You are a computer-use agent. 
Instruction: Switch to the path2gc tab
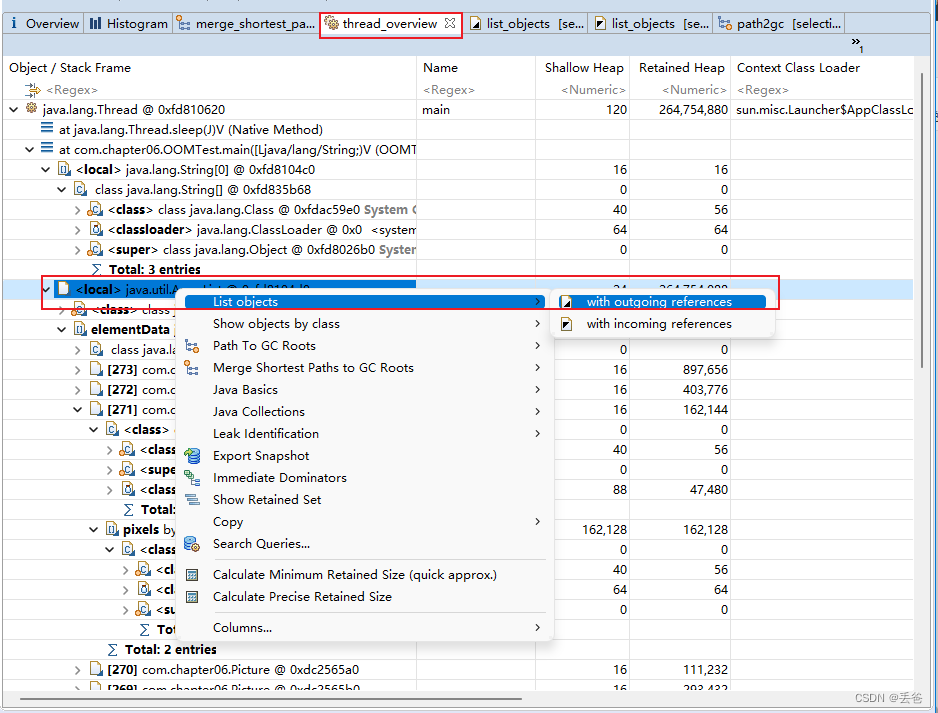coord(780,24)
